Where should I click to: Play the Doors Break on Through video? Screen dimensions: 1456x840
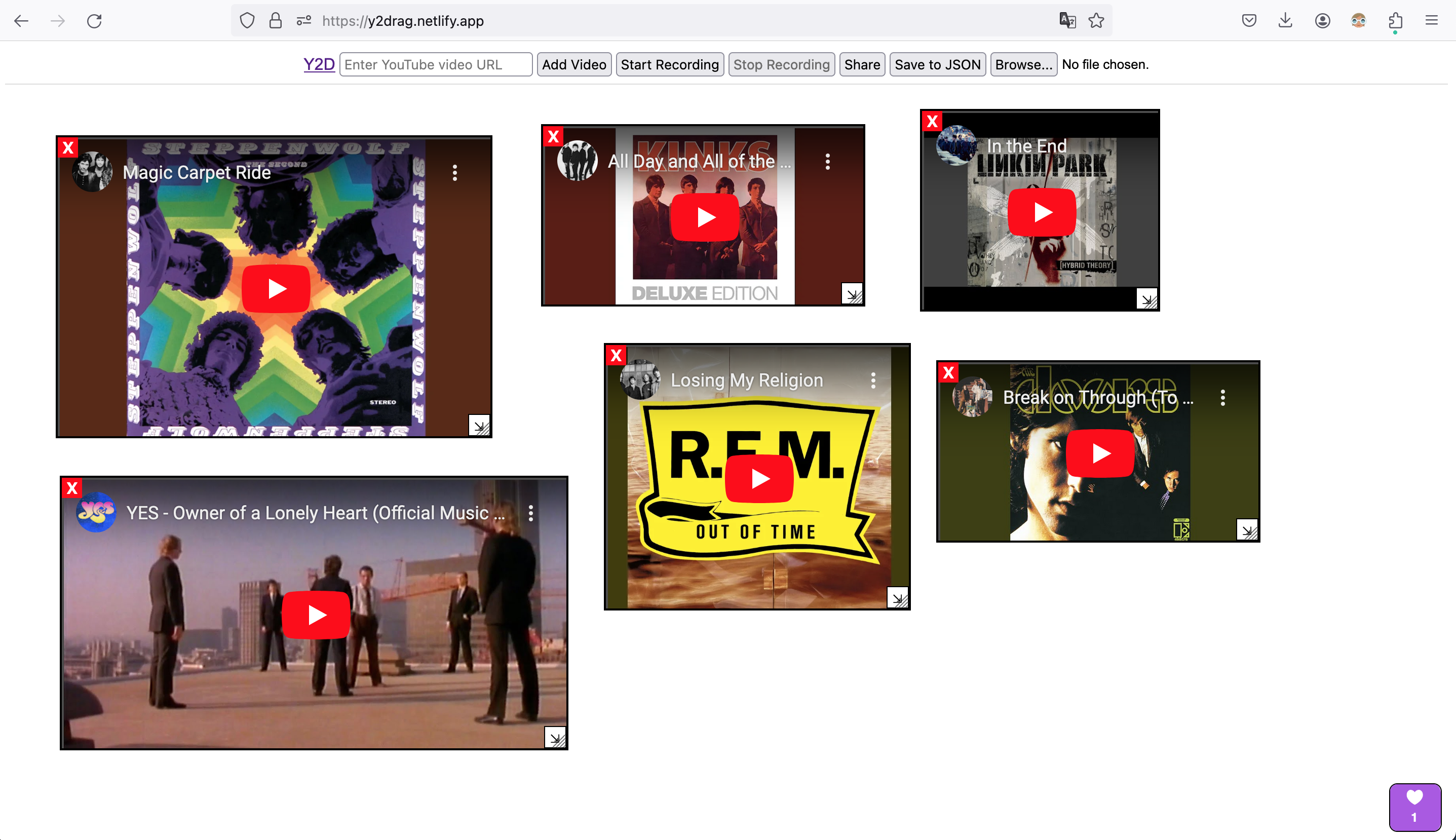point(1100,453)
